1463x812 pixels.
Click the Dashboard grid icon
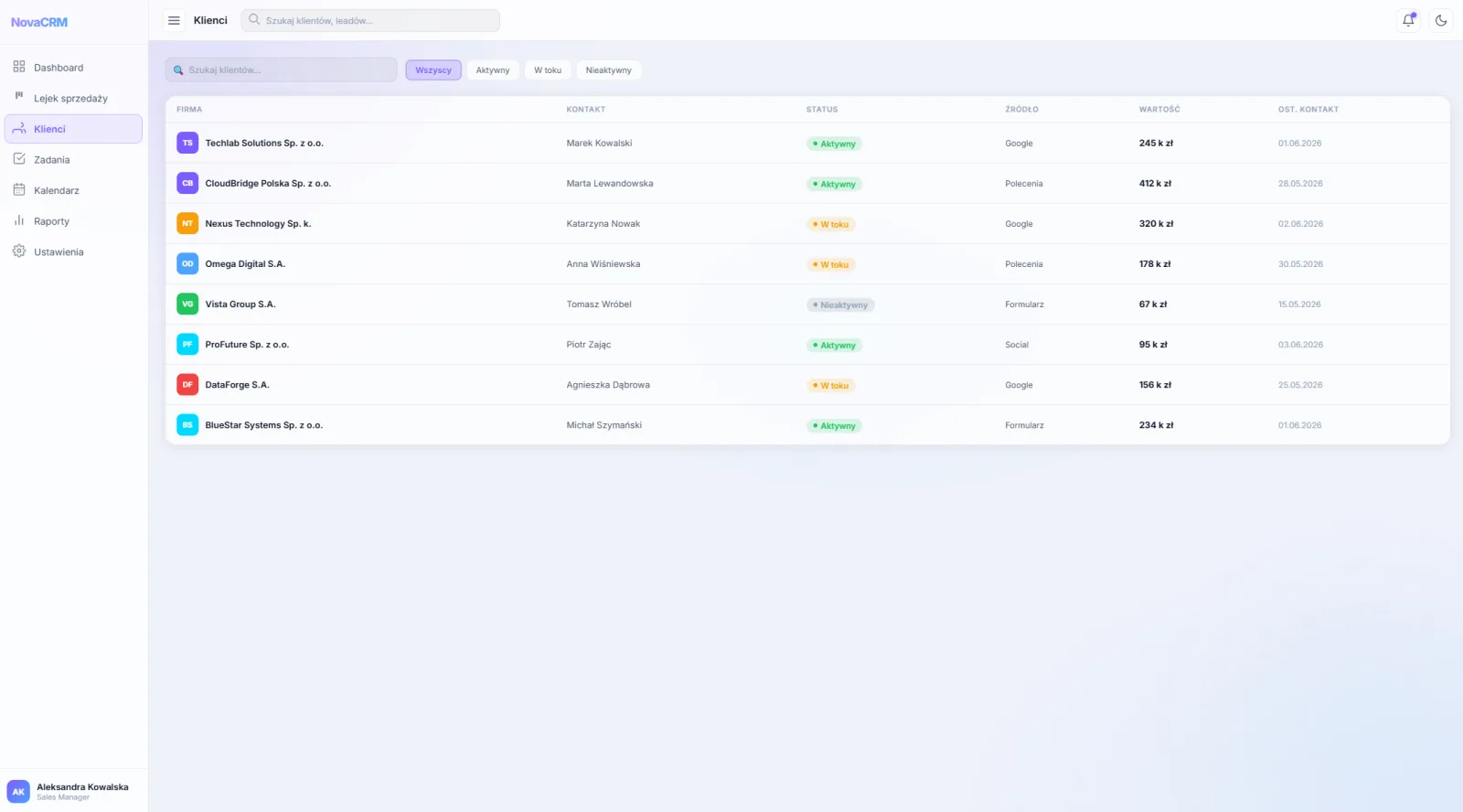click(x=19, y=67)
